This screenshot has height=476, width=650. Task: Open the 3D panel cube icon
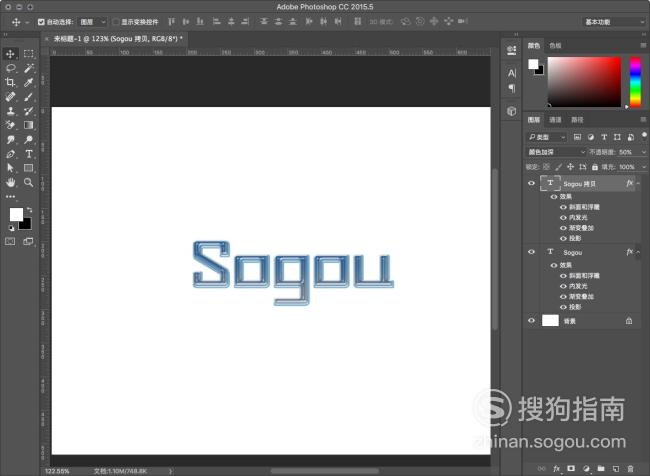[x=512, y=111]
